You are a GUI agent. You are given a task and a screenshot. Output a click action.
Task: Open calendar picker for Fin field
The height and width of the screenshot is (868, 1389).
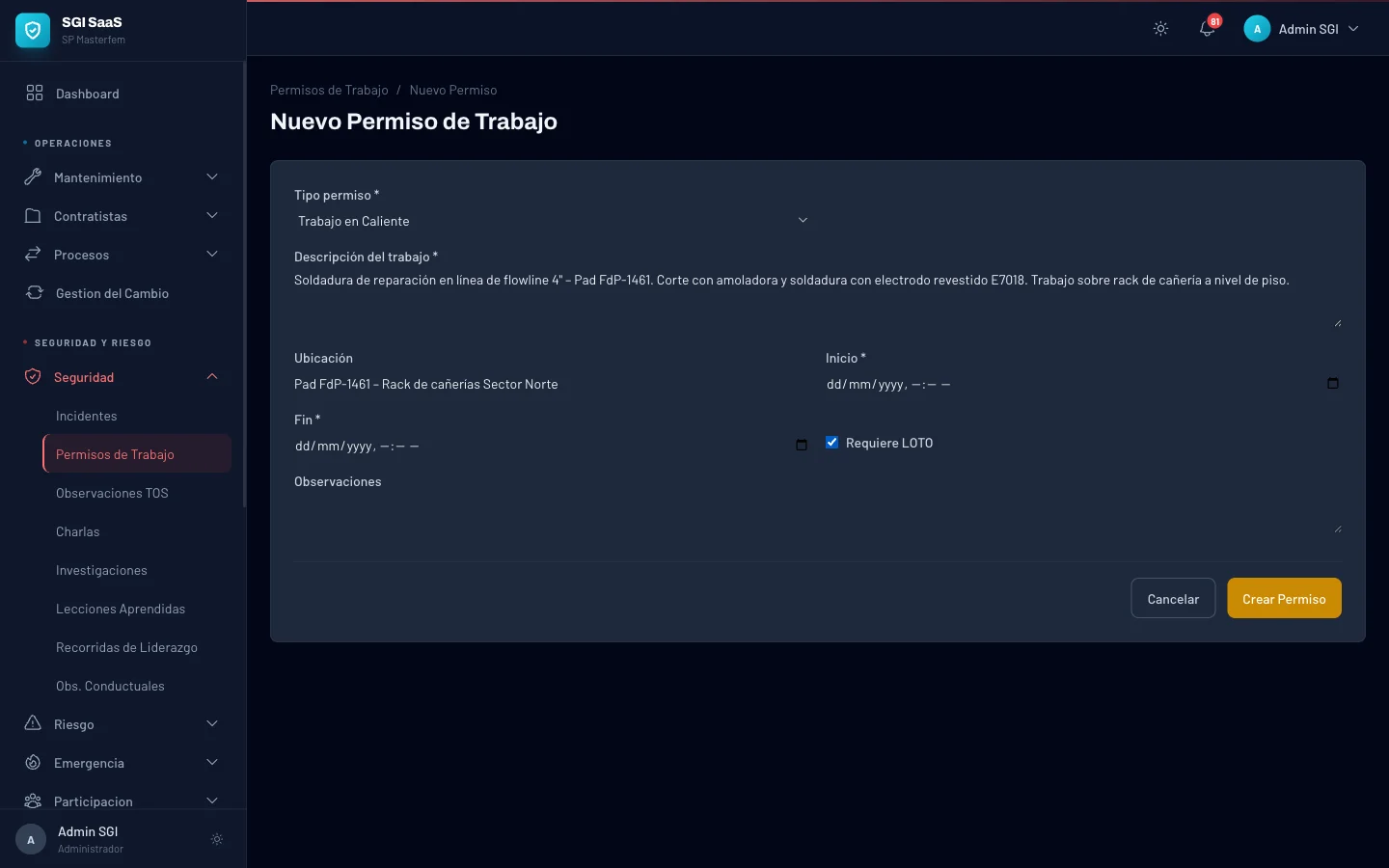[x=801, y=446]
